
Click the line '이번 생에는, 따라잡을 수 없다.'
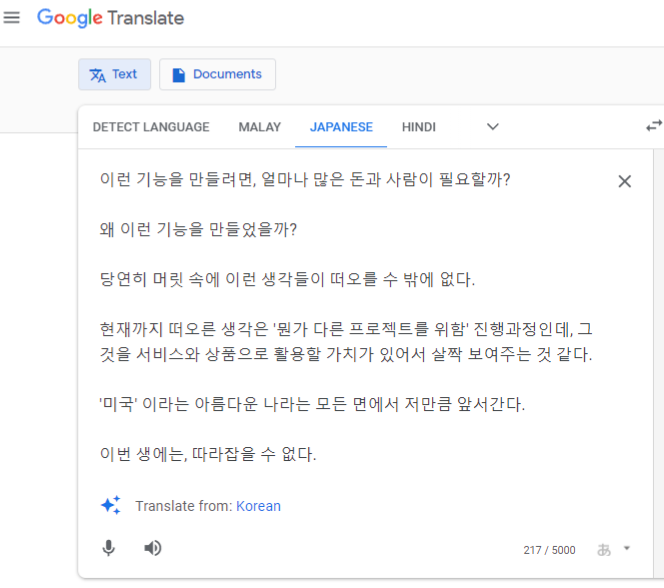(208, 454)
